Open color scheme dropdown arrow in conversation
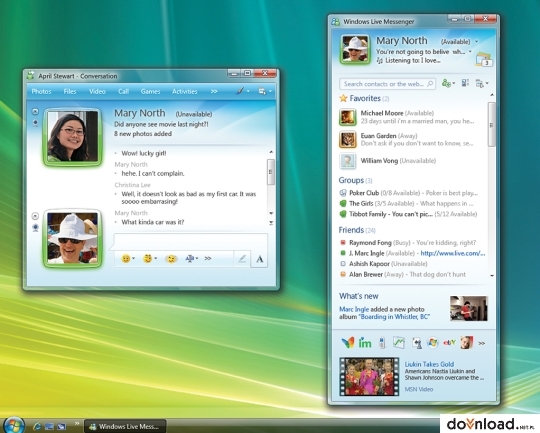Screen dimensions: 540x433 pyautogui.click(x=248, y=91)
